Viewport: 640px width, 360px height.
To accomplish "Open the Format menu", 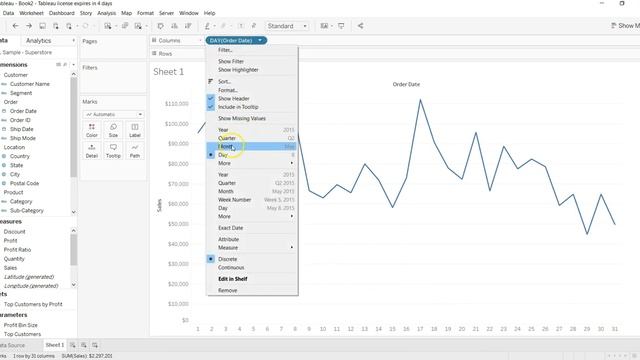I will pos(145,13).
